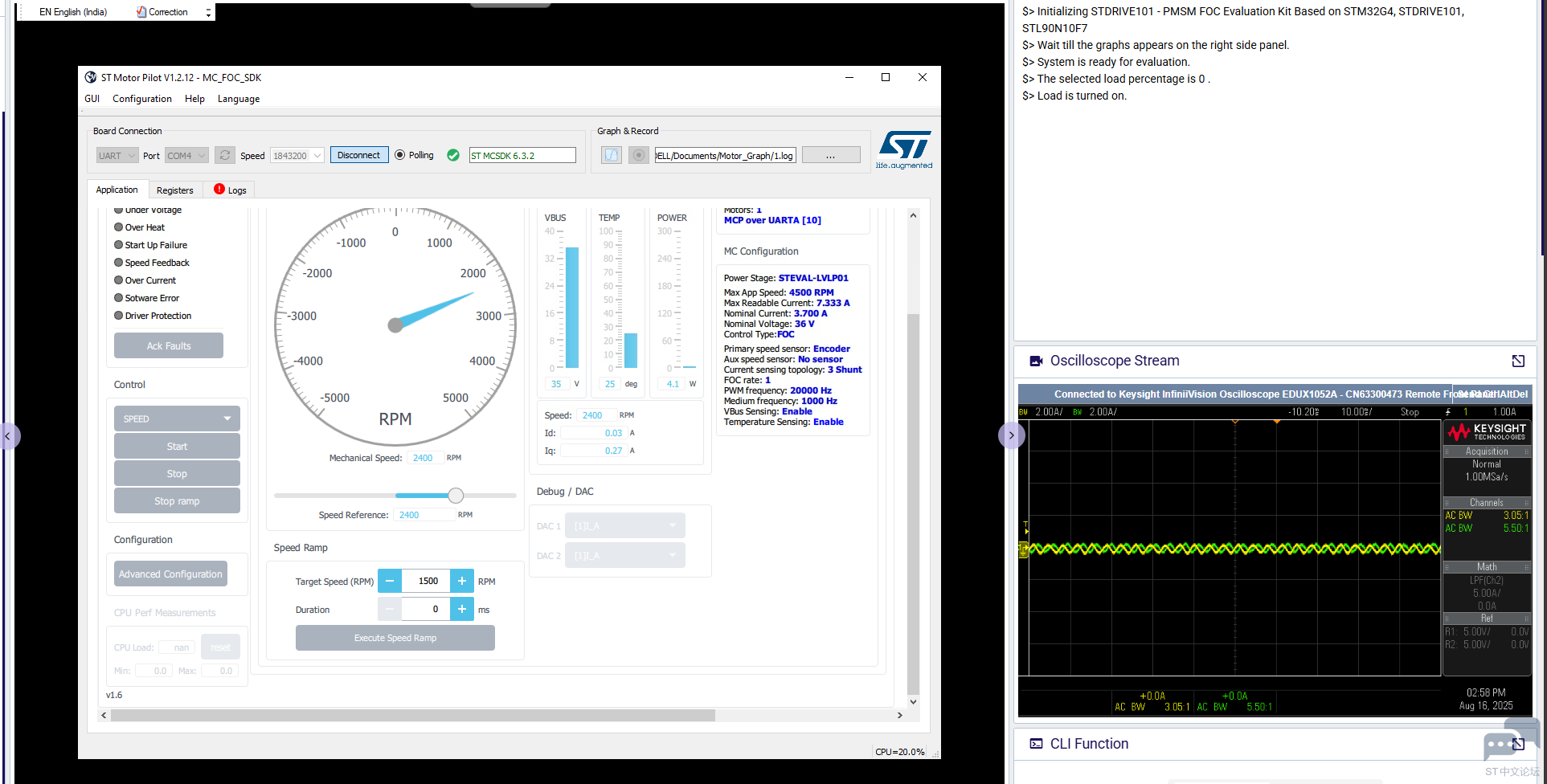The image size is (1547, 784).
Task: Click the Speed Reference slider handle
Action: (456, 496)
